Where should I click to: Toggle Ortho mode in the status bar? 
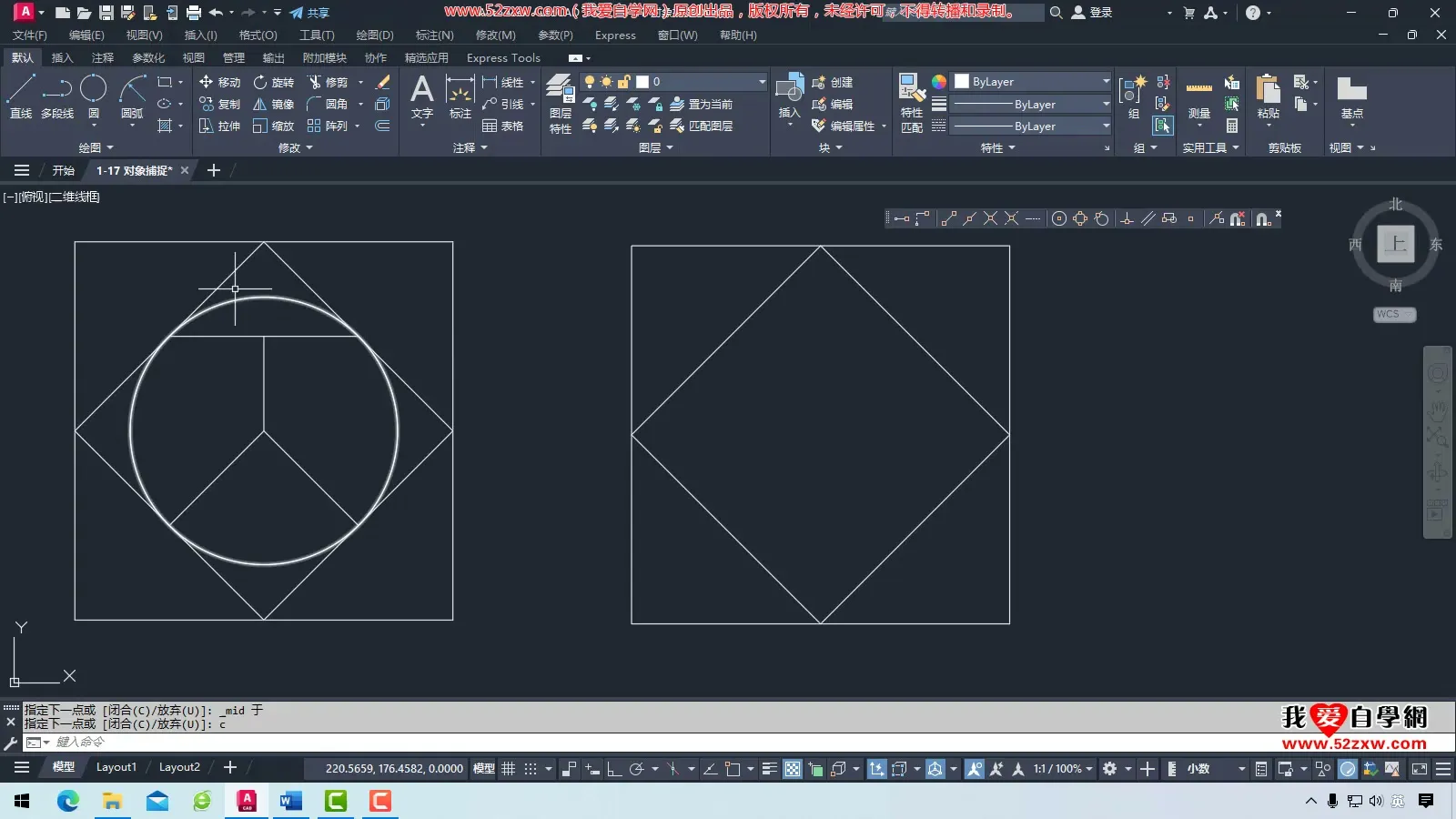614,769
